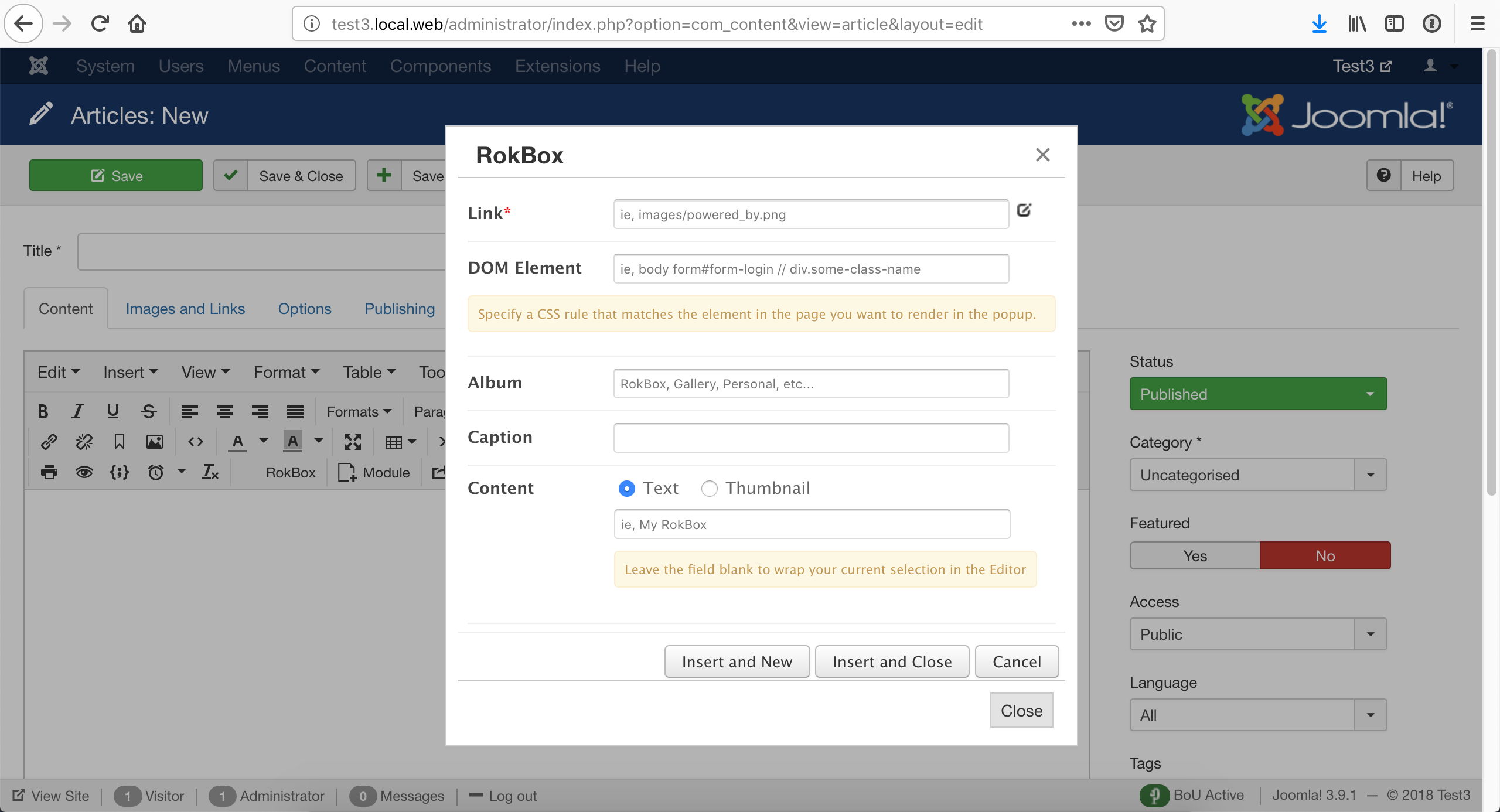Expand the date/time dropdown arrow
This screenshot has width=1500, height=812.
point(182,471)
